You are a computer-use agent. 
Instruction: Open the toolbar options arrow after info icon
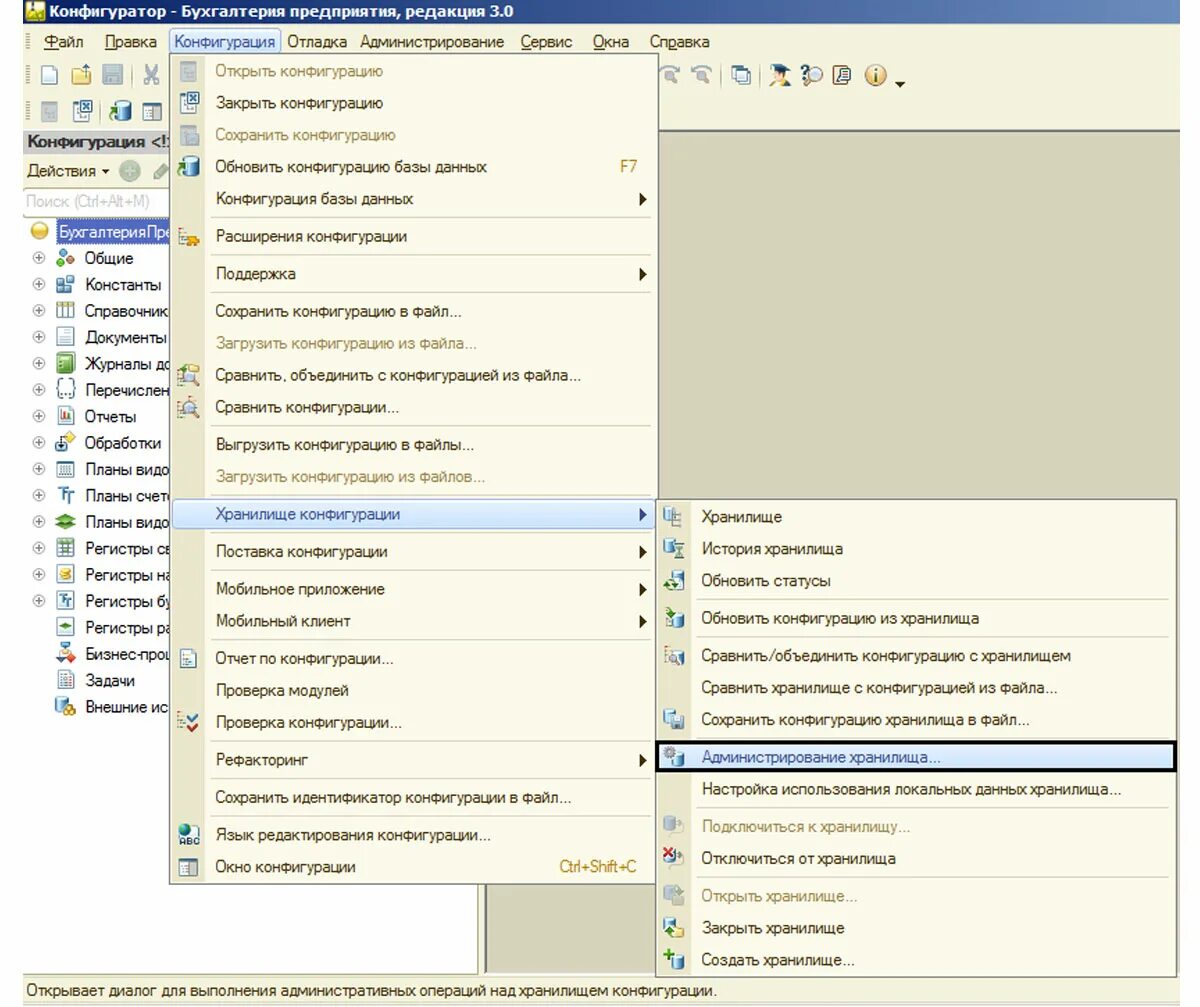click(900, 84)
